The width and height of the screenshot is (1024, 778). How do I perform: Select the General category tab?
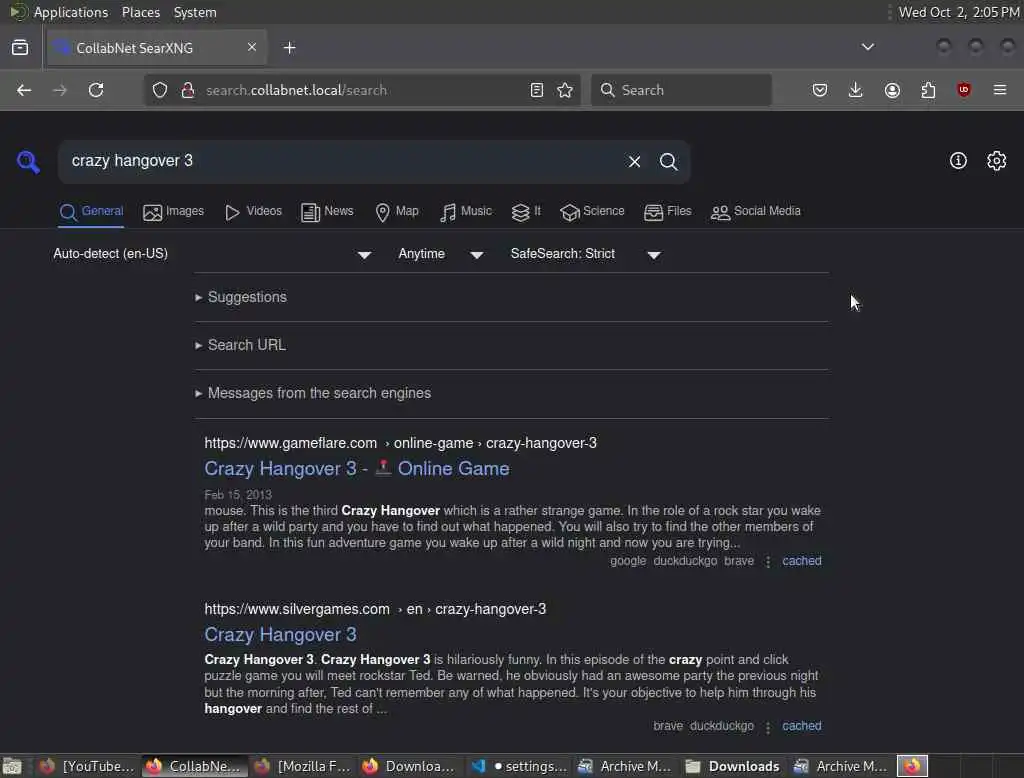(x=91, y=212)
